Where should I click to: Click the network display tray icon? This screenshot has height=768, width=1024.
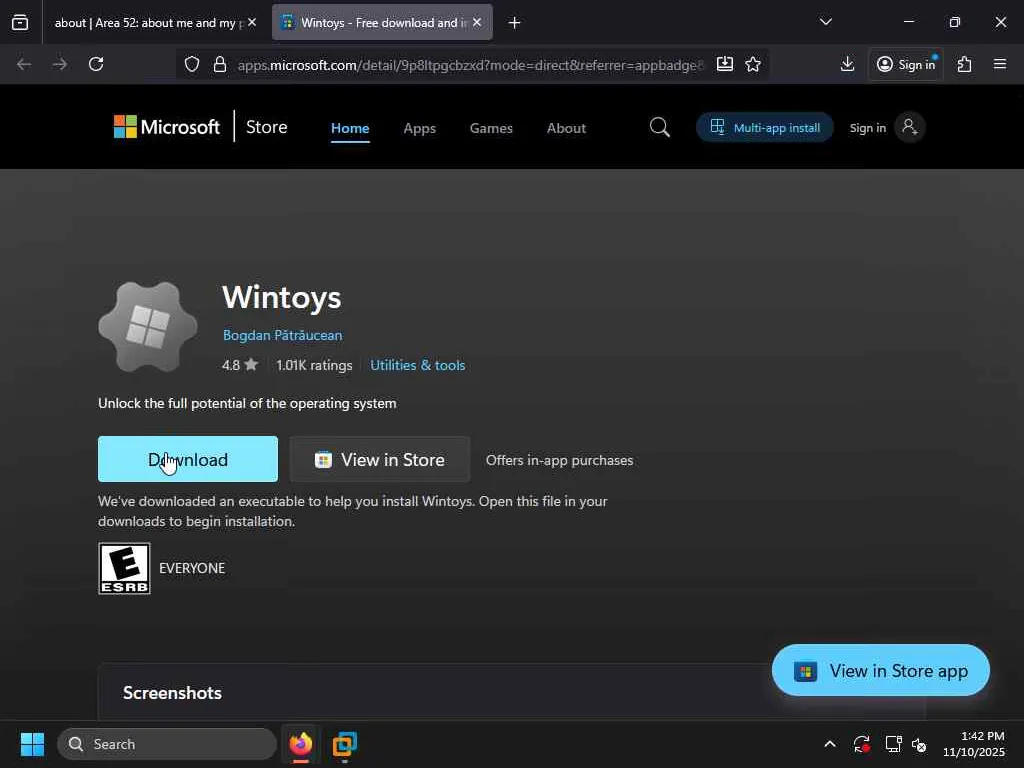pos(893,744)
